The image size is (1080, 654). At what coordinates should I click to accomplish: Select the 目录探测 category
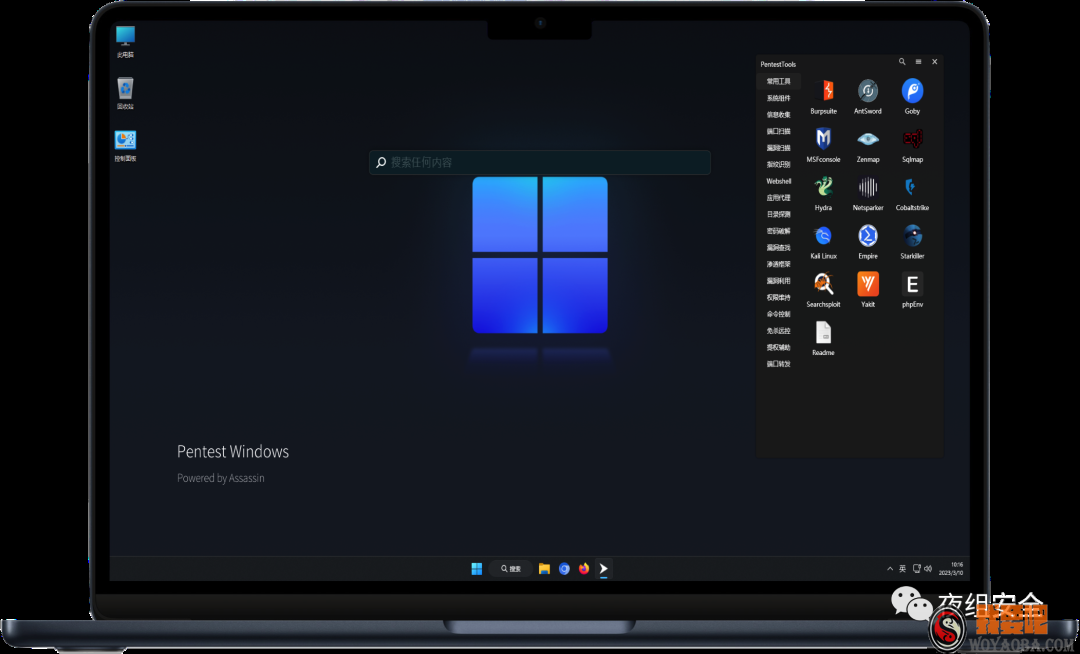778,214
